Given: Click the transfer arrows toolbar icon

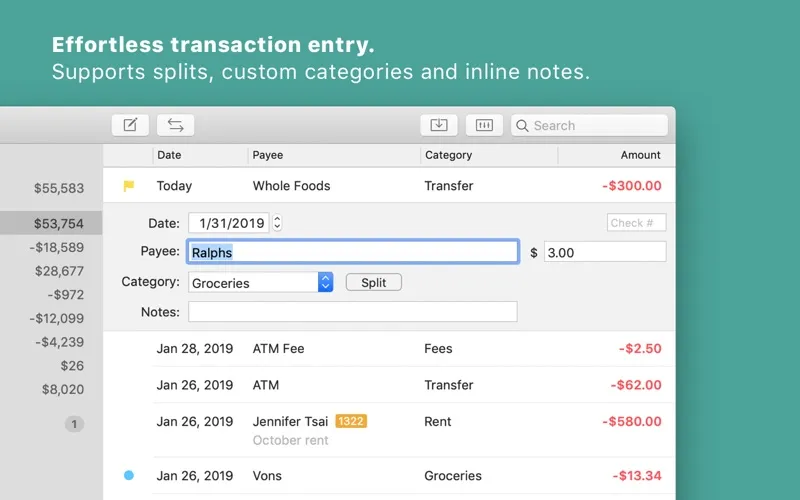Looking at the screenshot, I should tap(175, 125).
